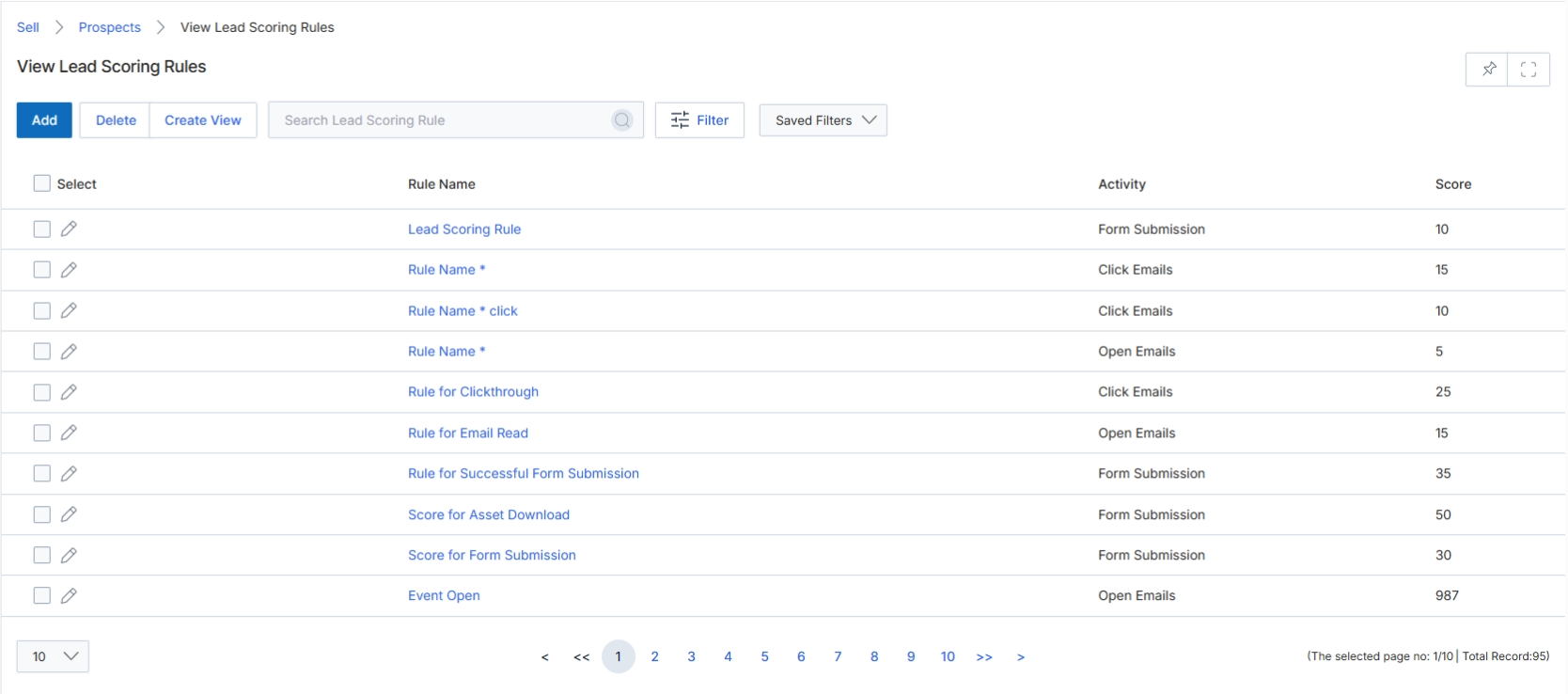Edit the Rule for Clickthrough row
Image resolution: width=1568 pixels, height=694 pixels.
(x=69, y=392)
